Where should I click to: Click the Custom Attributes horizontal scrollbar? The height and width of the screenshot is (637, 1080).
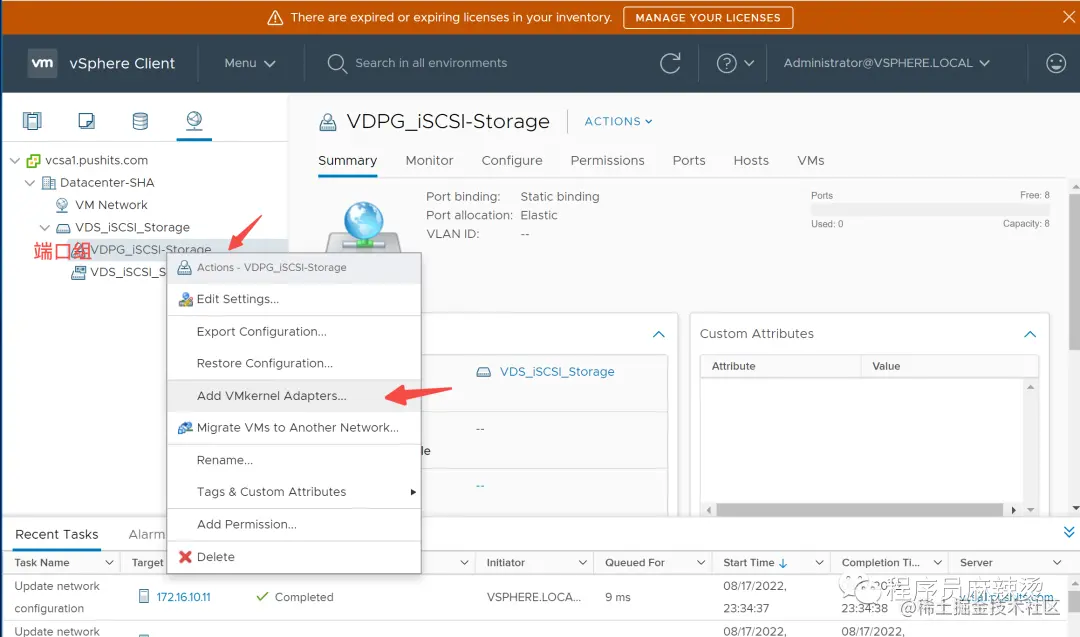coord(859,510)
